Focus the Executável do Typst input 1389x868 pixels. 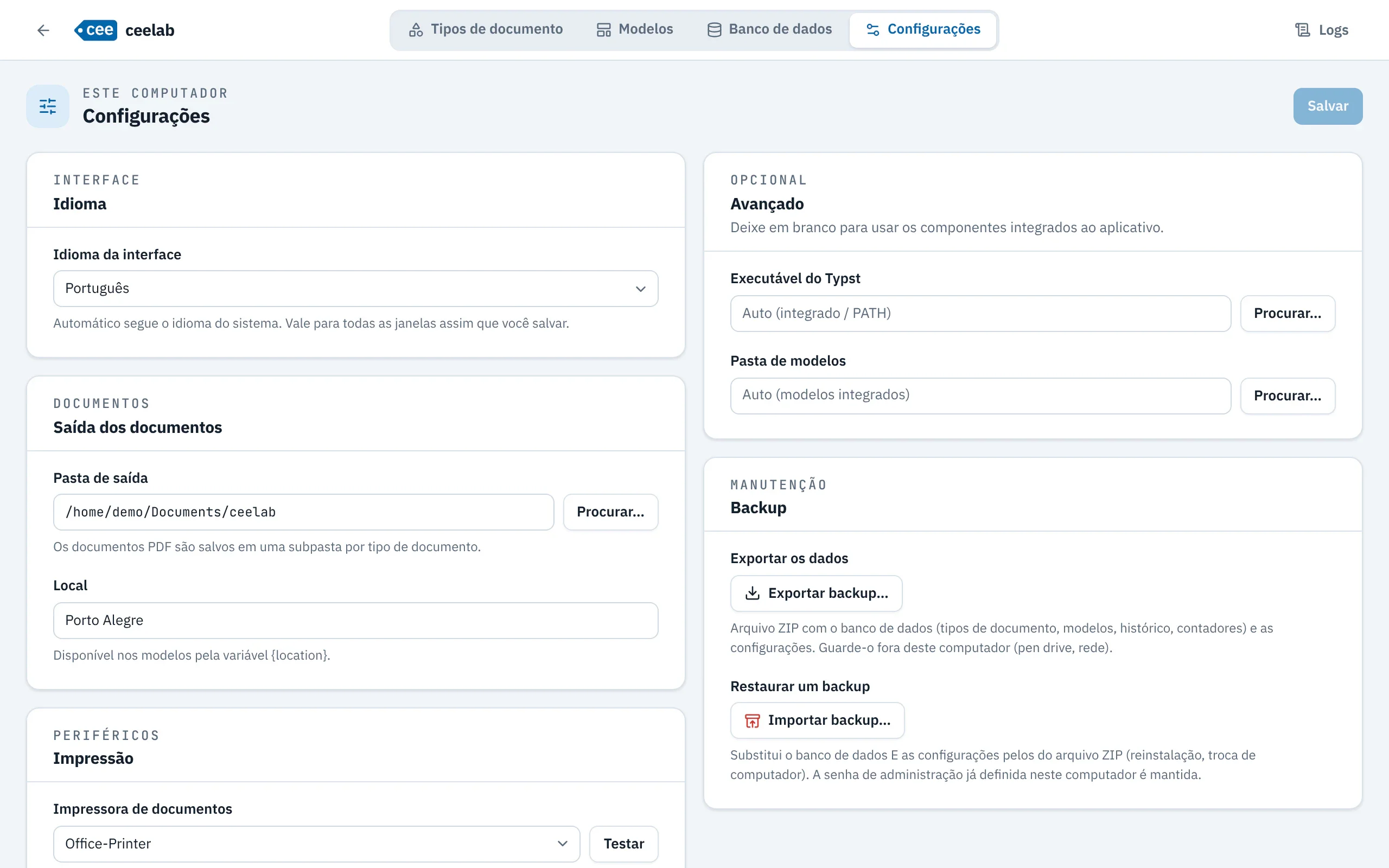coord(980,314)
